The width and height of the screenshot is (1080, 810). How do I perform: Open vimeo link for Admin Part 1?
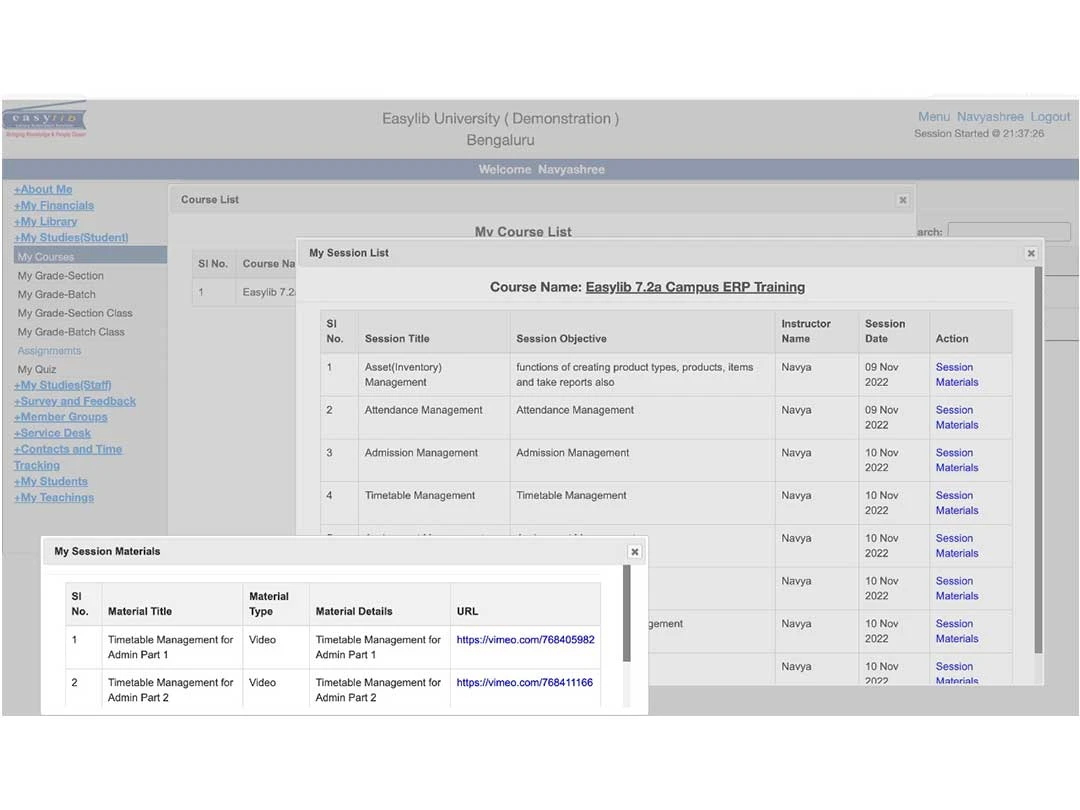point(525,640)
